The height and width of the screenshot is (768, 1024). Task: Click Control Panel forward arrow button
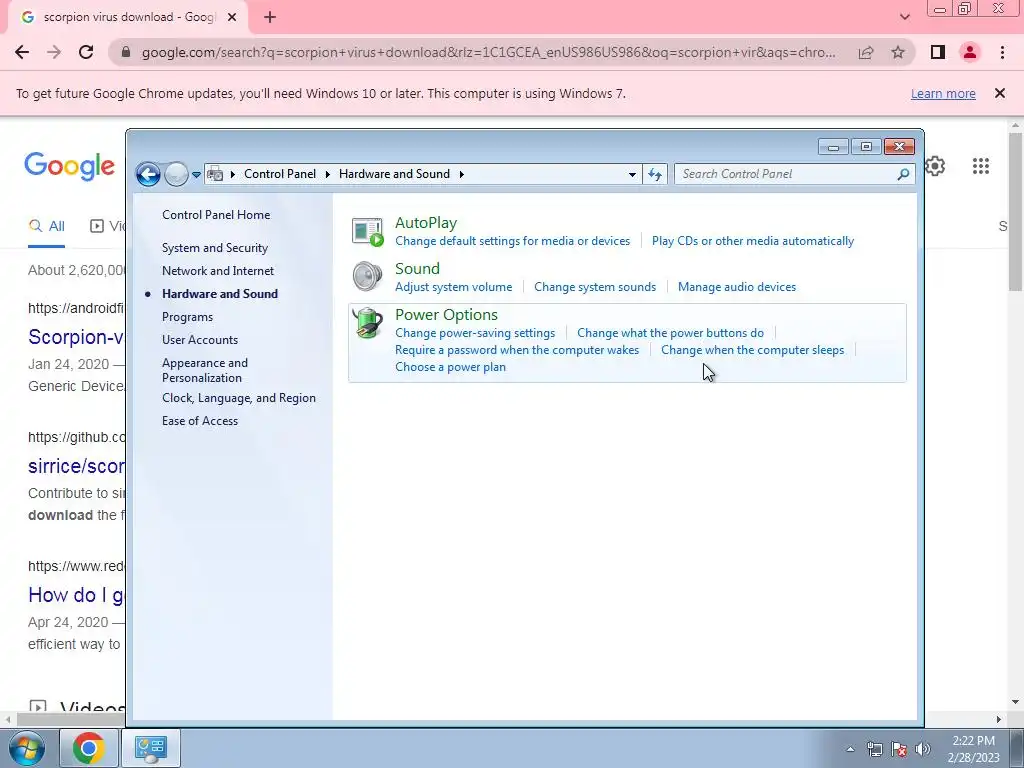(176, 174)
